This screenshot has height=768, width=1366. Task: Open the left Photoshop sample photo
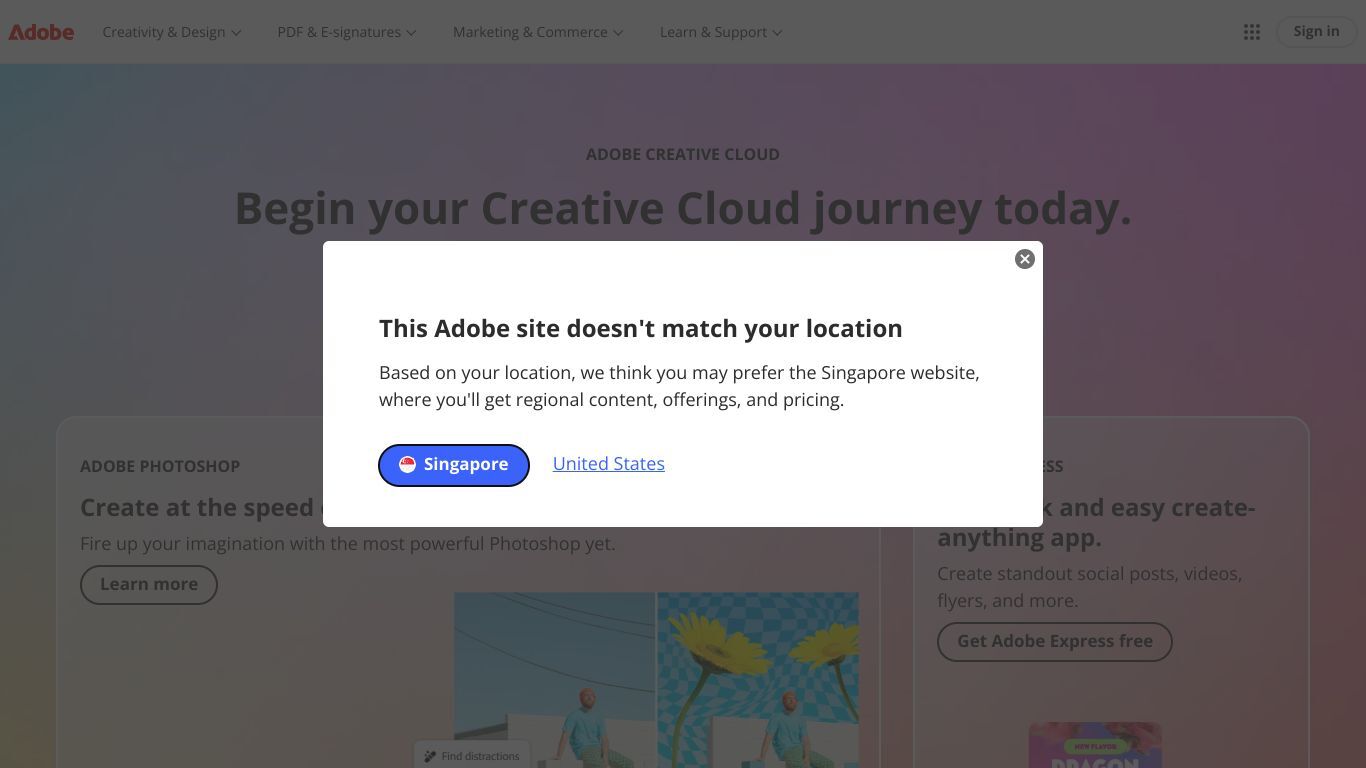tap(554, 680)
